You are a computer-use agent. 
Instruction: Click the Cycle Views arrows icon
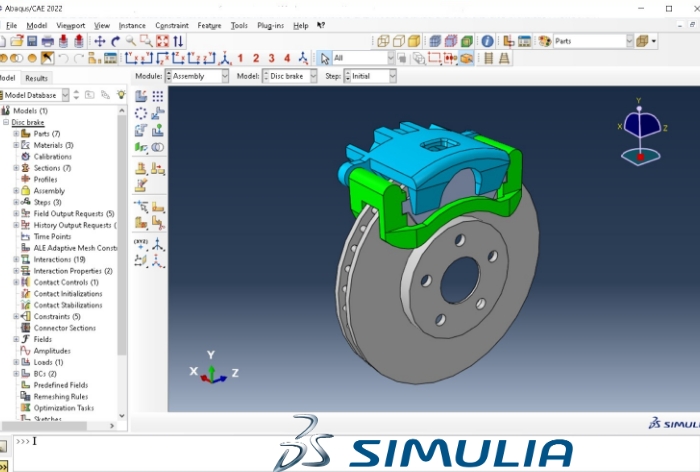click(x=178, y=41)
